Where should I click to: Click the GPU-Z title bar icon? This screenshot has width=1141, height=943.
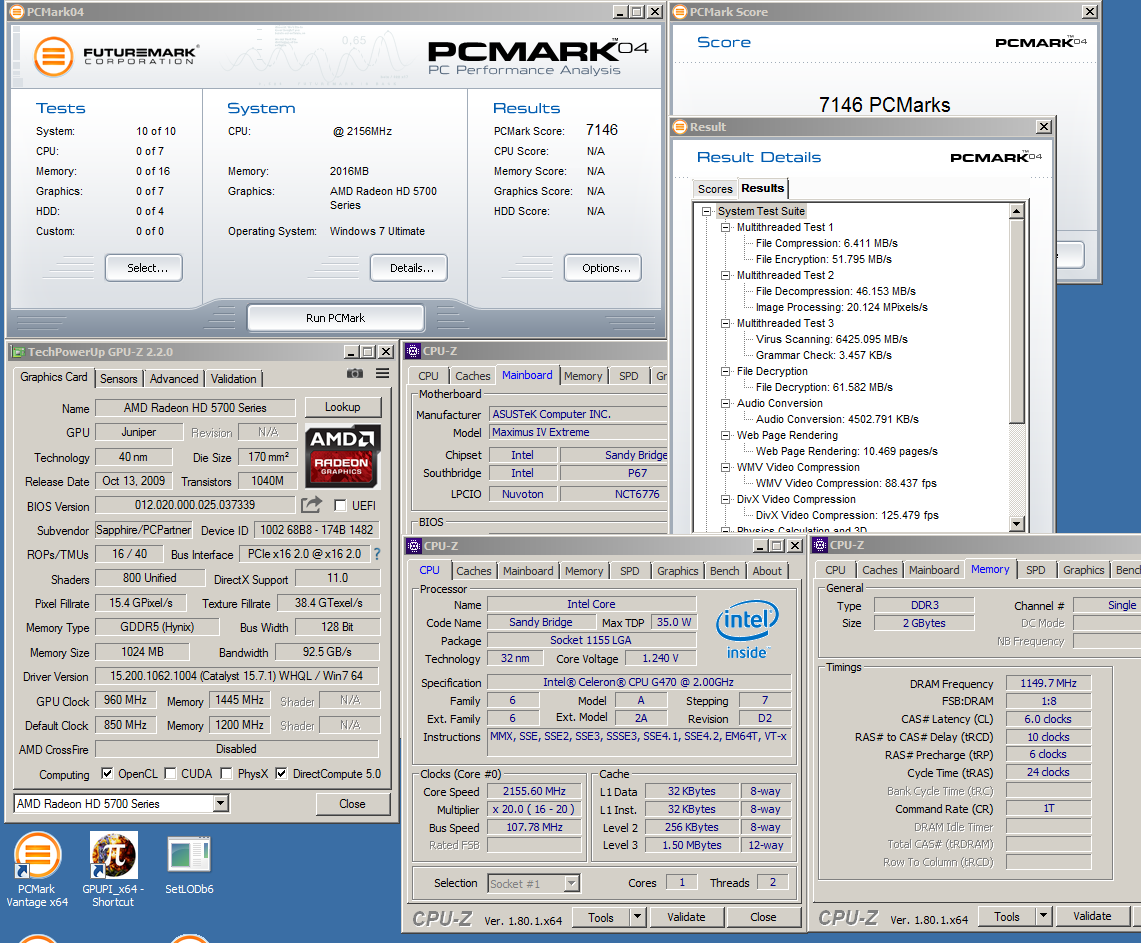pos(18,352)
